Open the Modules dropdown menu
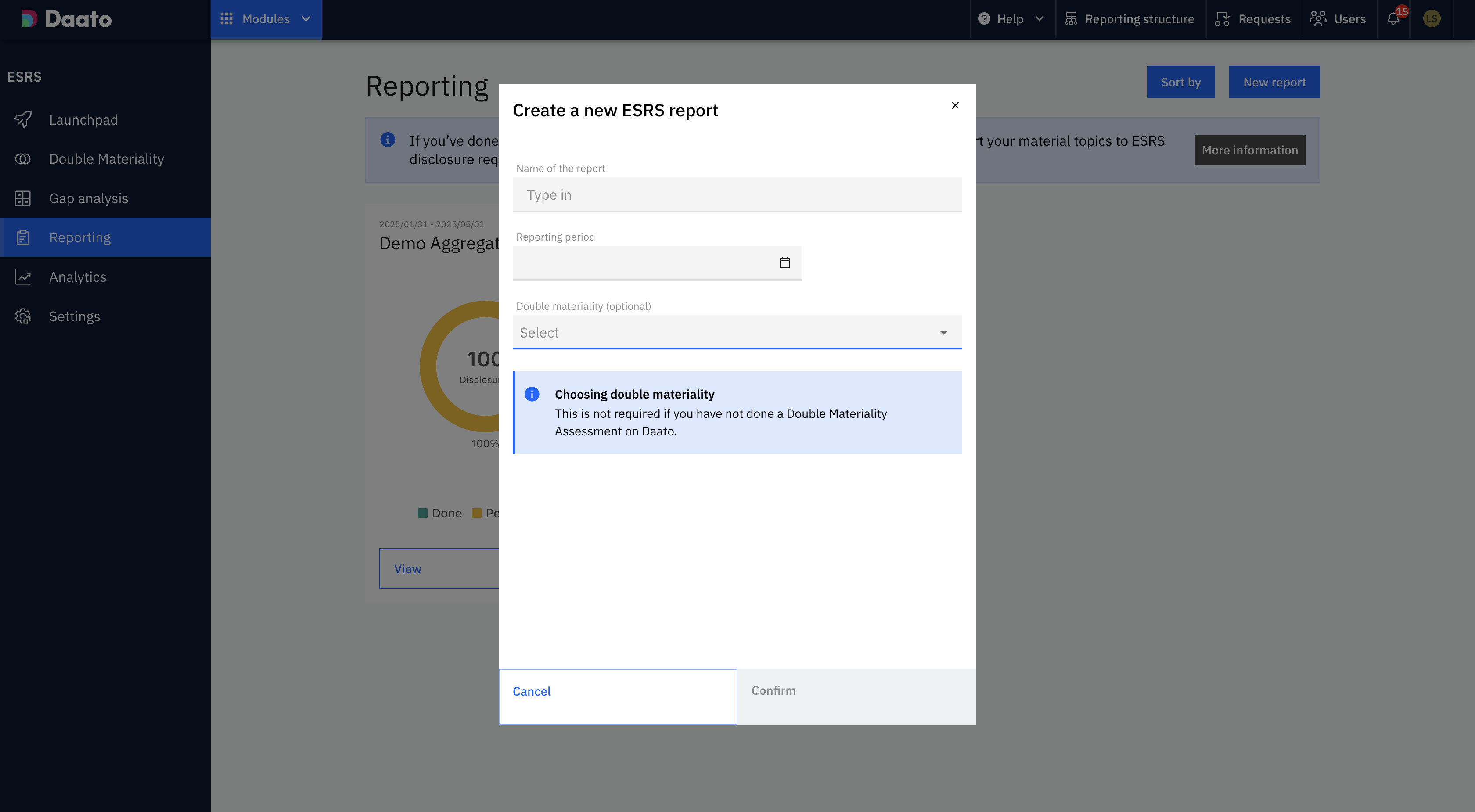 (x=266, y=19)
